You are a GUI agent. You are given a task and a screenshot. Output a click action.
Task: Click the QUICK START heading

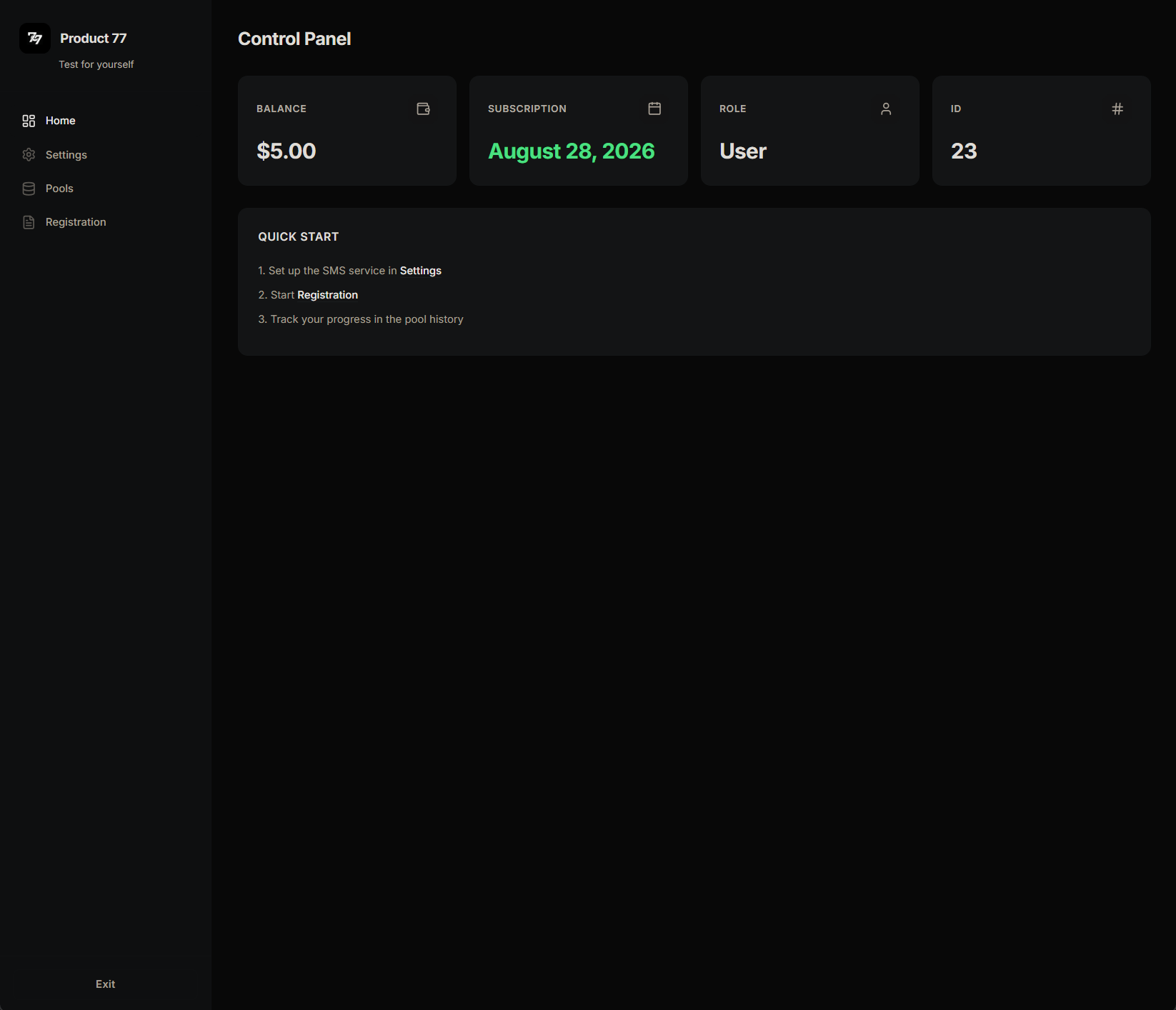point(299,236)
